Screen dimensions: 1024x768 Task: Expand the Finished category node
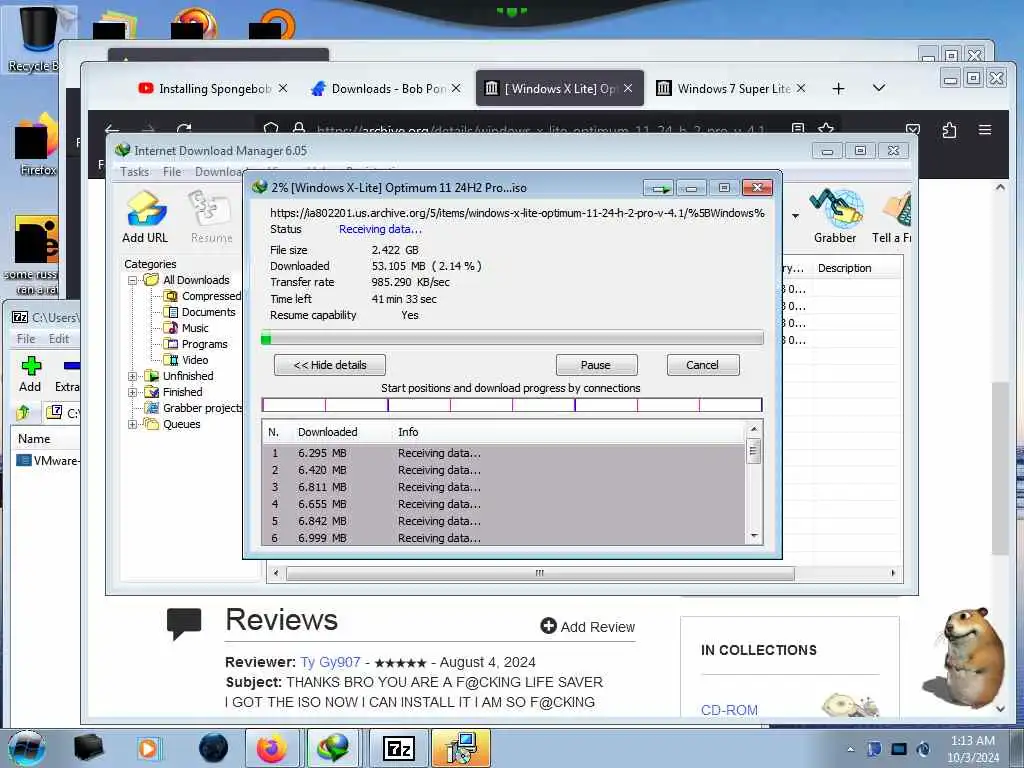(133, 392)
